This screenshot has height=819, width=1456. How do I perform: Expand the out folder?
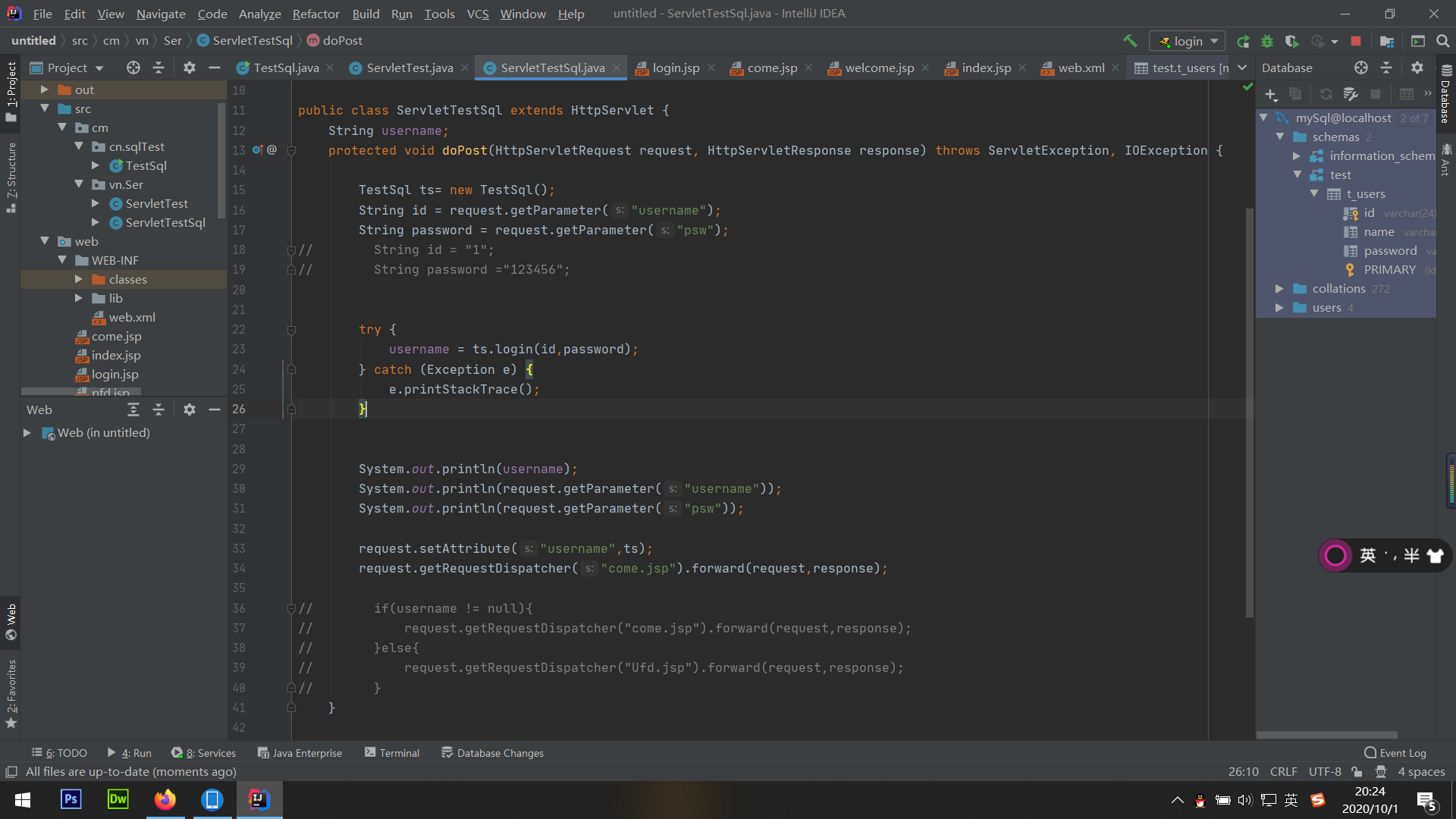pos(45,89)
